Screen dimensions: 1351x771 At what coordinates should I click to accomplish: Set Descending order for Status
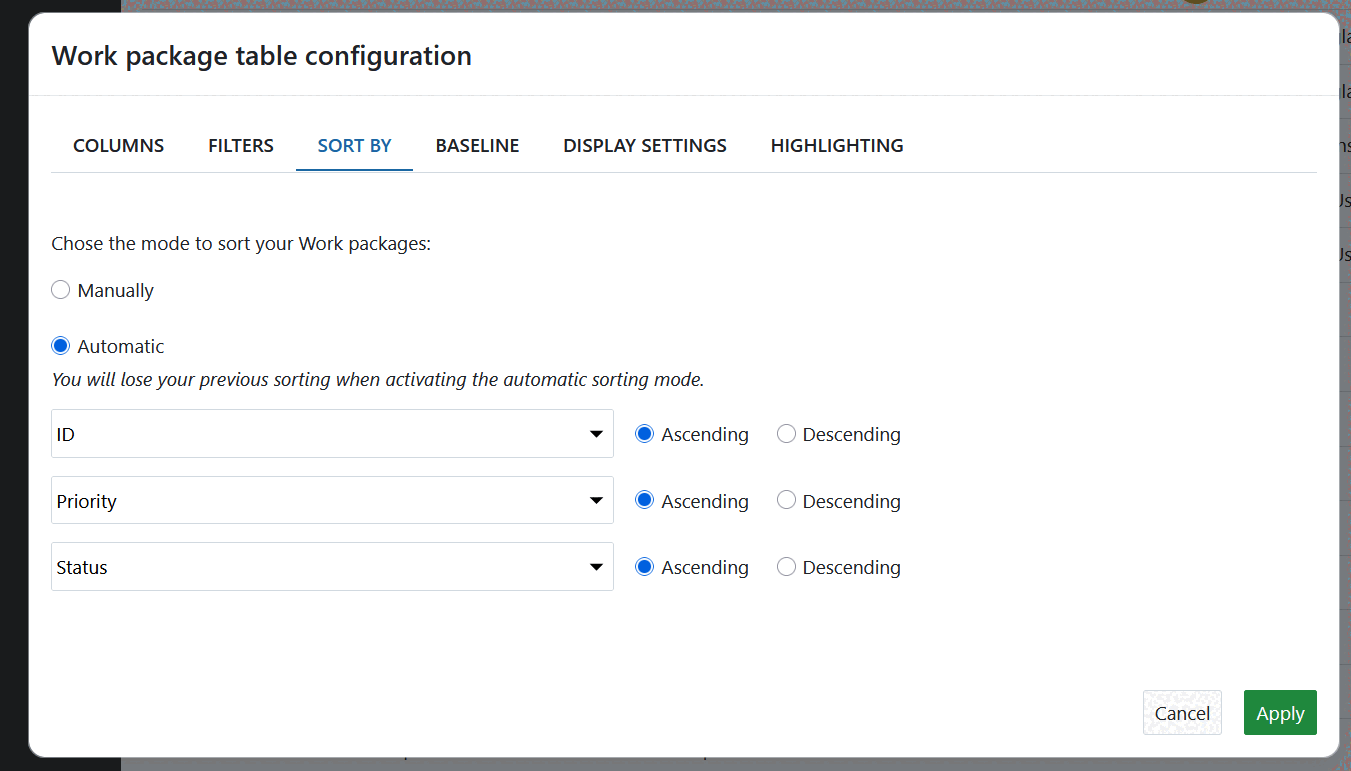(x=786, y=566)
